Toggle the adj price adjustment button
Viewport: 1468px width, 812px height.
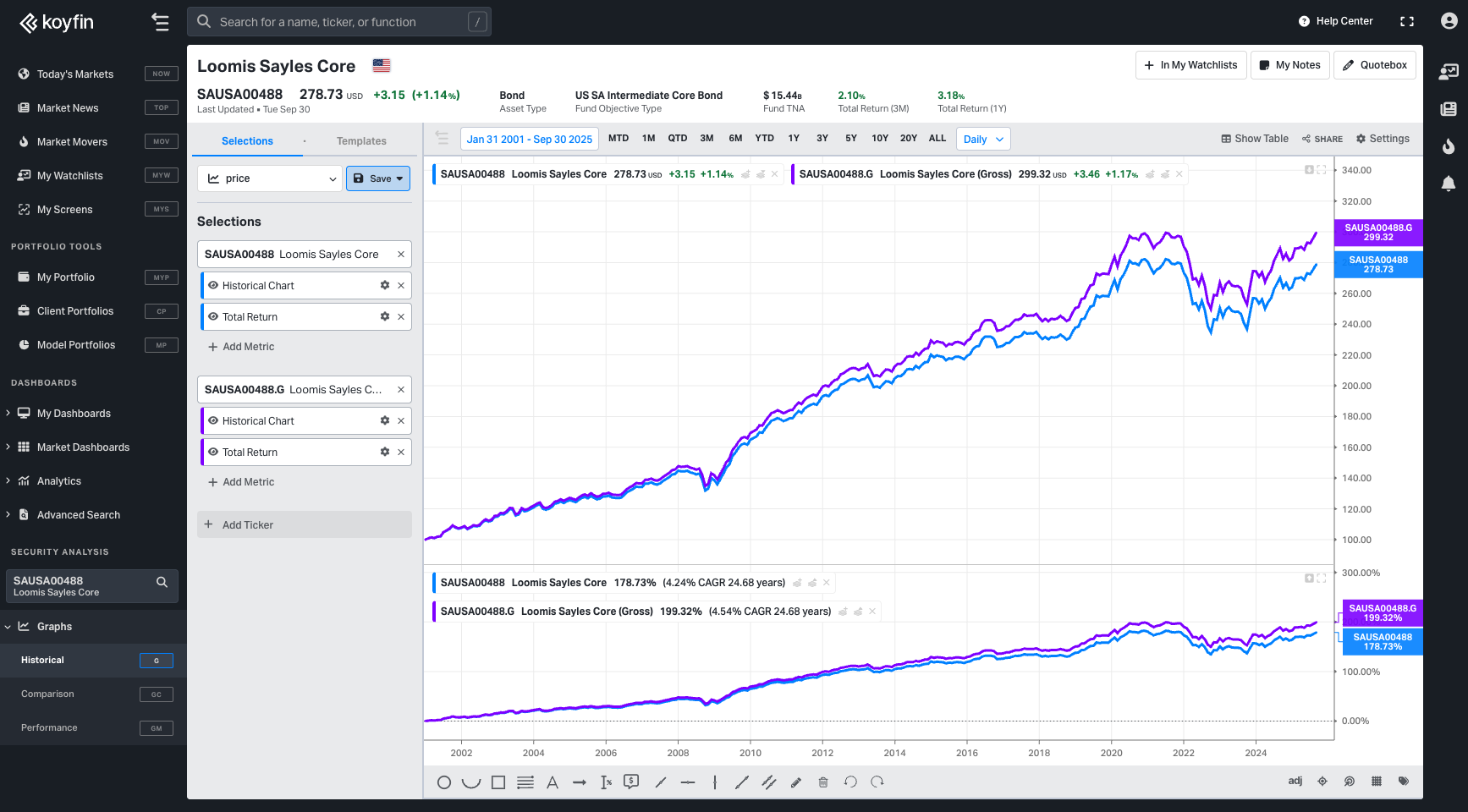pyautogui.click(x=1295, y=781)
